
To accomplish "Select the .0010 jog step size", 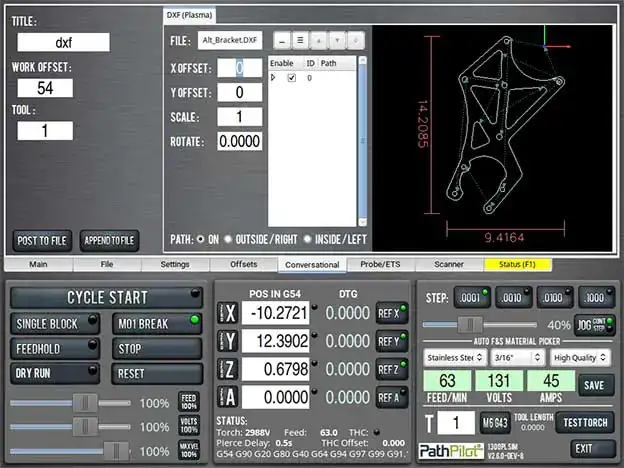I will coord(514,297).
